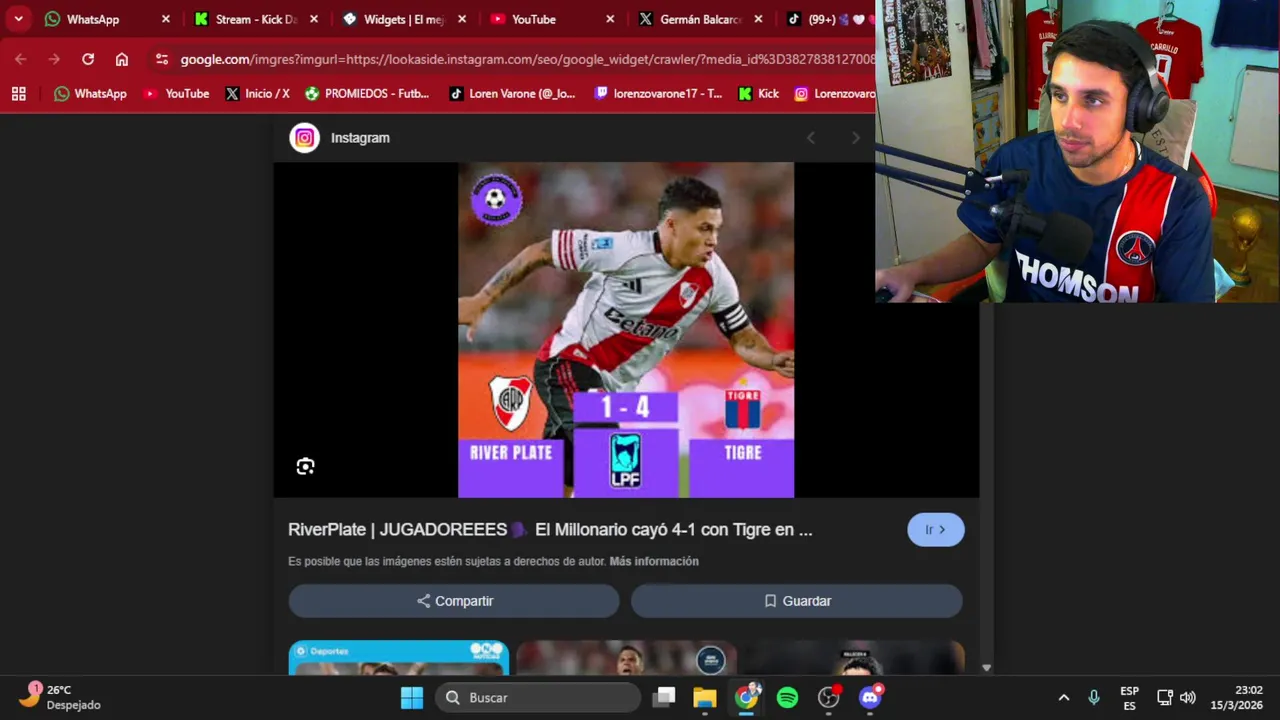View site information icon in address bar
Image resolution: width=1280 pixels, height=720 pixels.
coord(162,59)
